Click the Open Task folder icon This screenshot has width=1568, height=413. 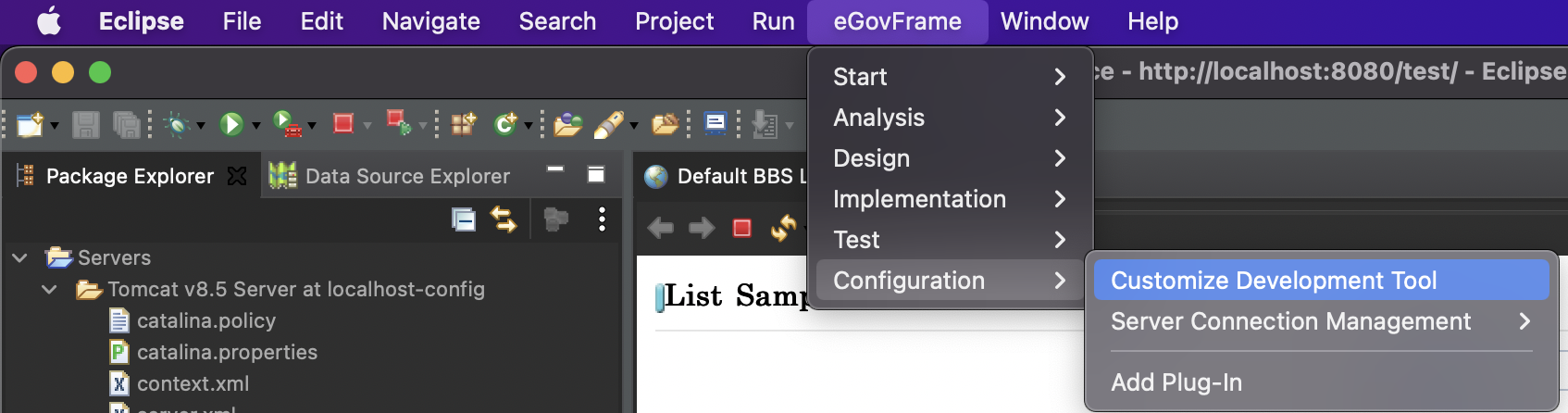[666, 124]
